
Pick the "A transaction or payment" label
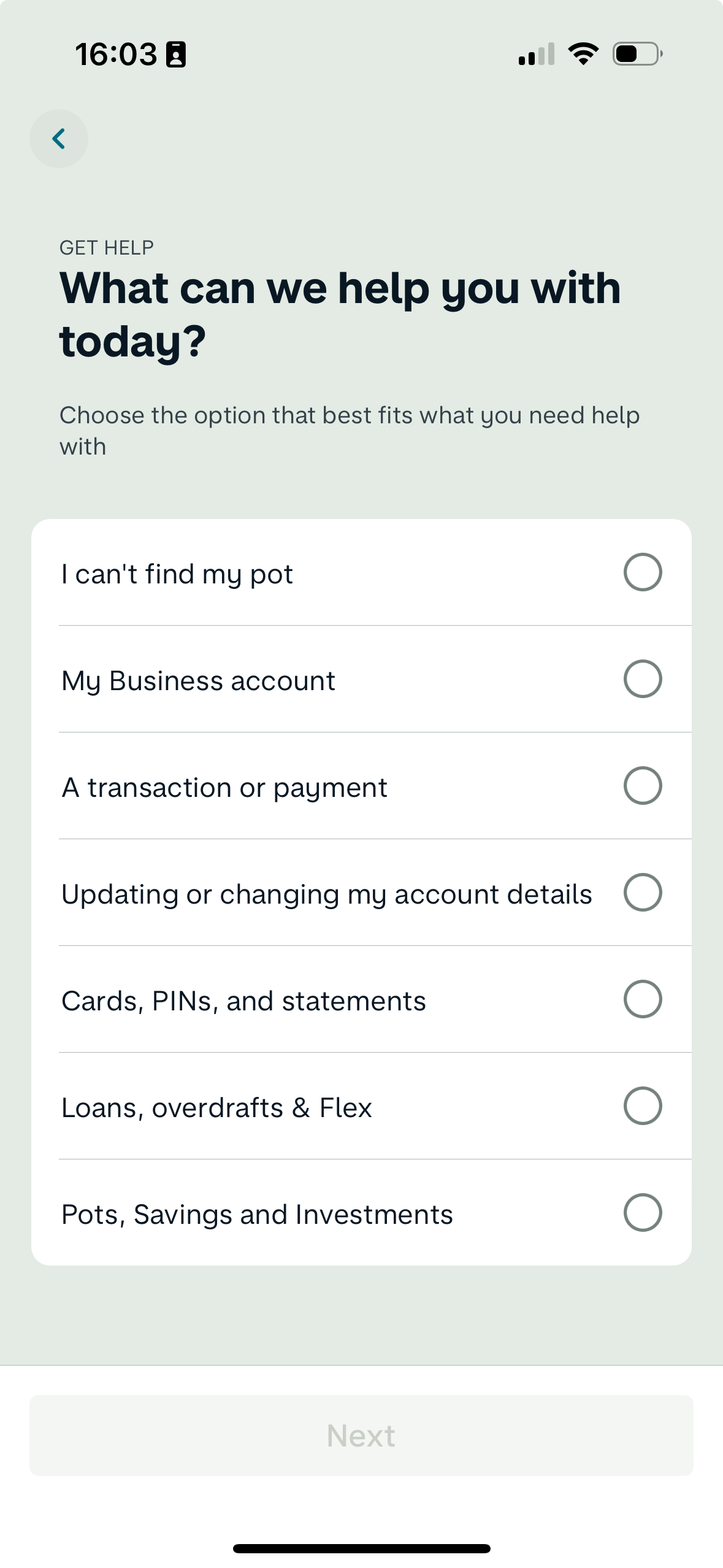pyautogui.click(x=224, y=788)
